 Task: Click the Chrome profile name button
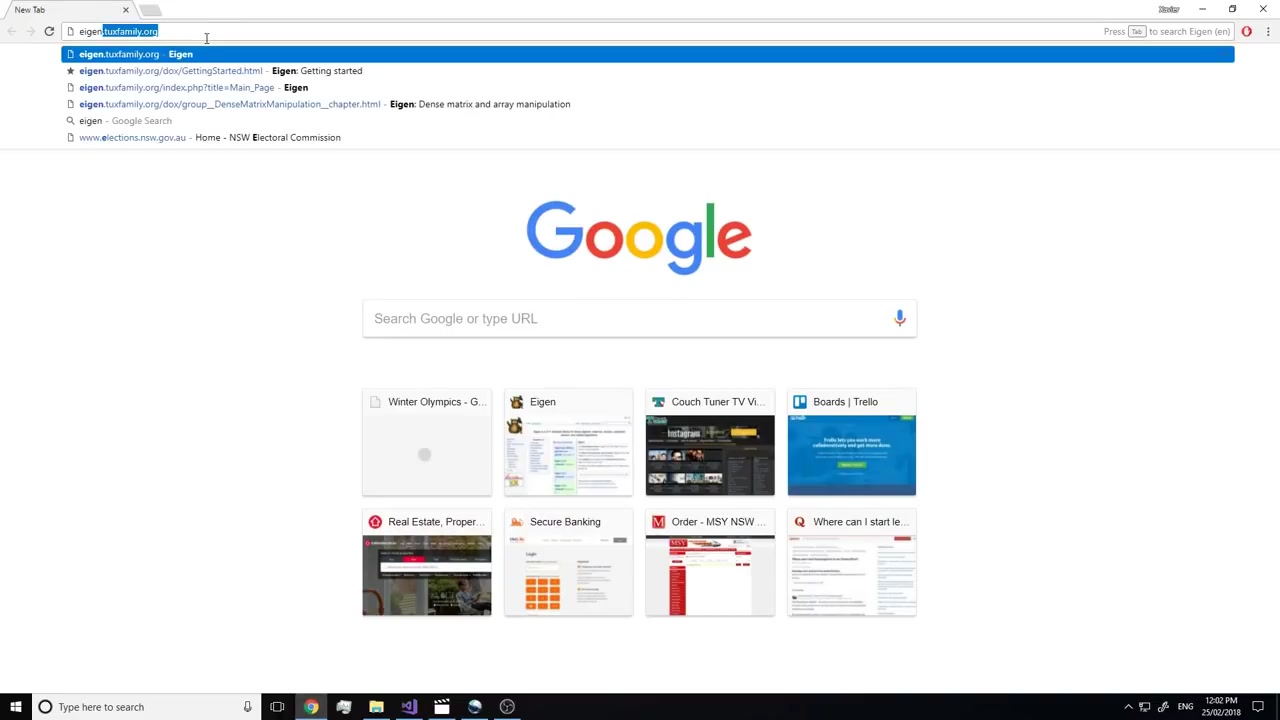(x=1169, y=9)
